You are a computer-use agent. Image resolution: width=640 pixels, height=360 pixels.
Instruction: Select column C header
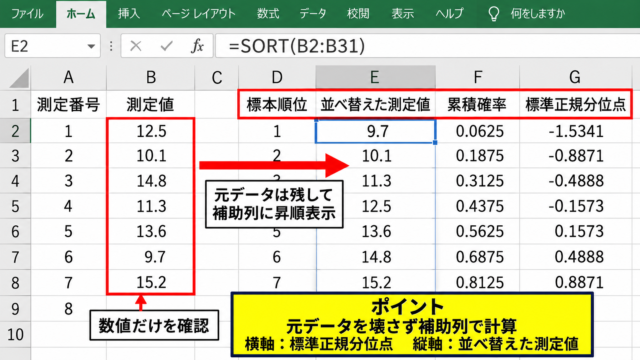click(x=217, y=77)
